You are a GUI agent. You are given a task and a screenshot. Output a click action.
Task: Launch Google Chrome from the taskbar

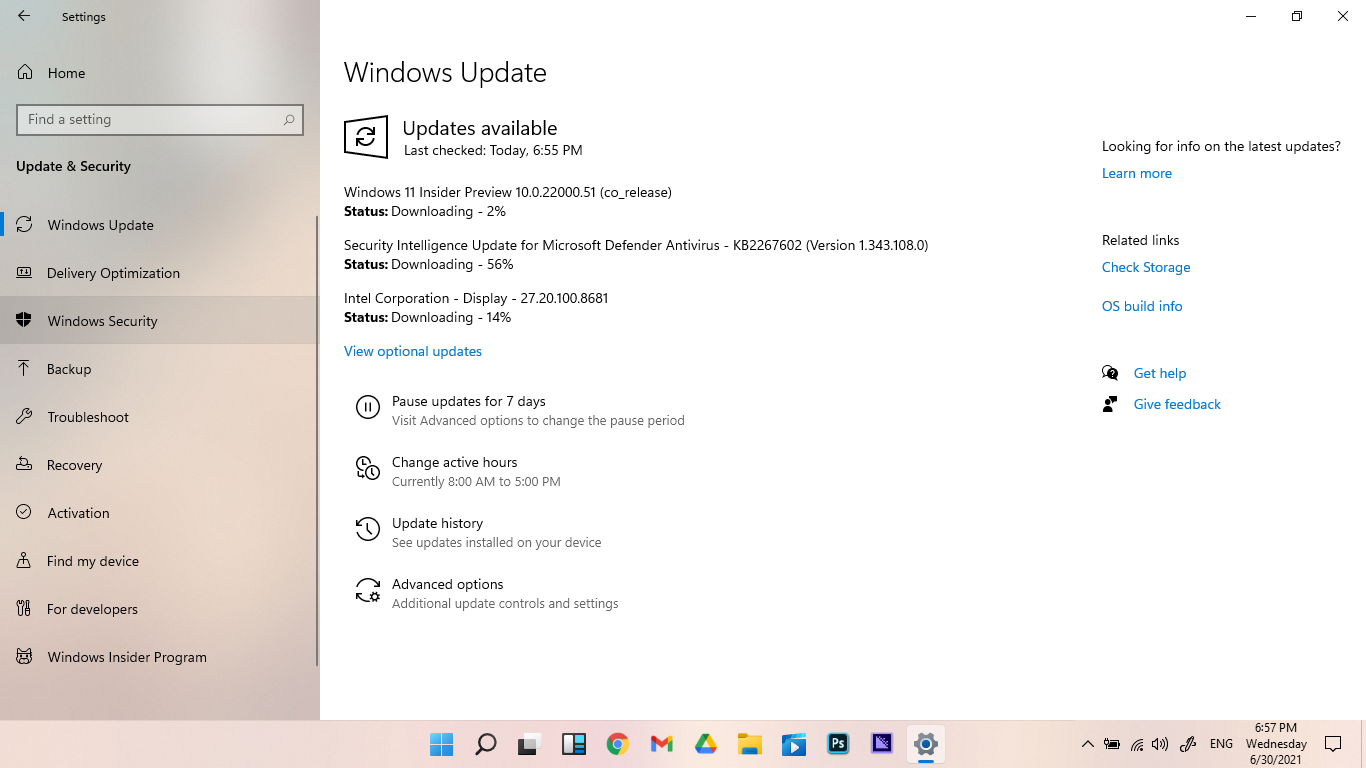[x=617, y=744]
